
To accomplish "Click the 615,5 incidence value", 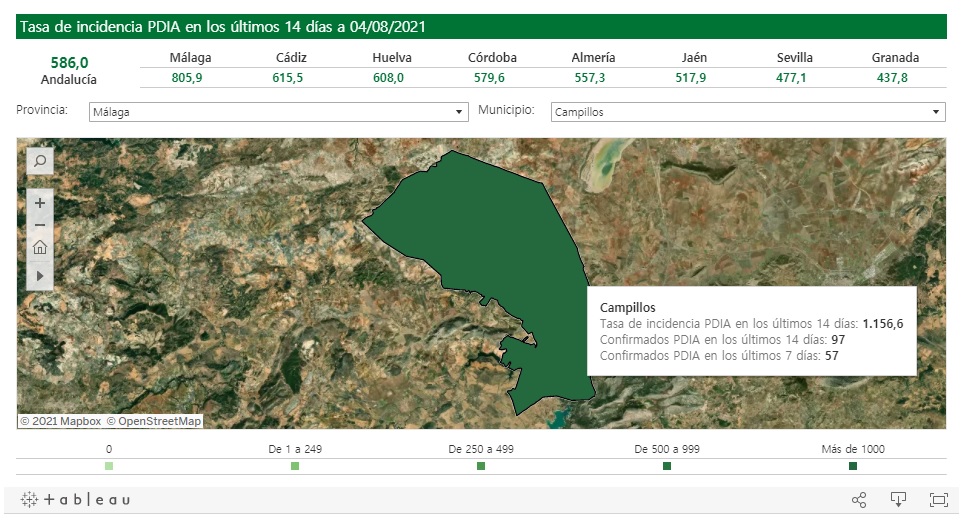I will click(288, 78).
